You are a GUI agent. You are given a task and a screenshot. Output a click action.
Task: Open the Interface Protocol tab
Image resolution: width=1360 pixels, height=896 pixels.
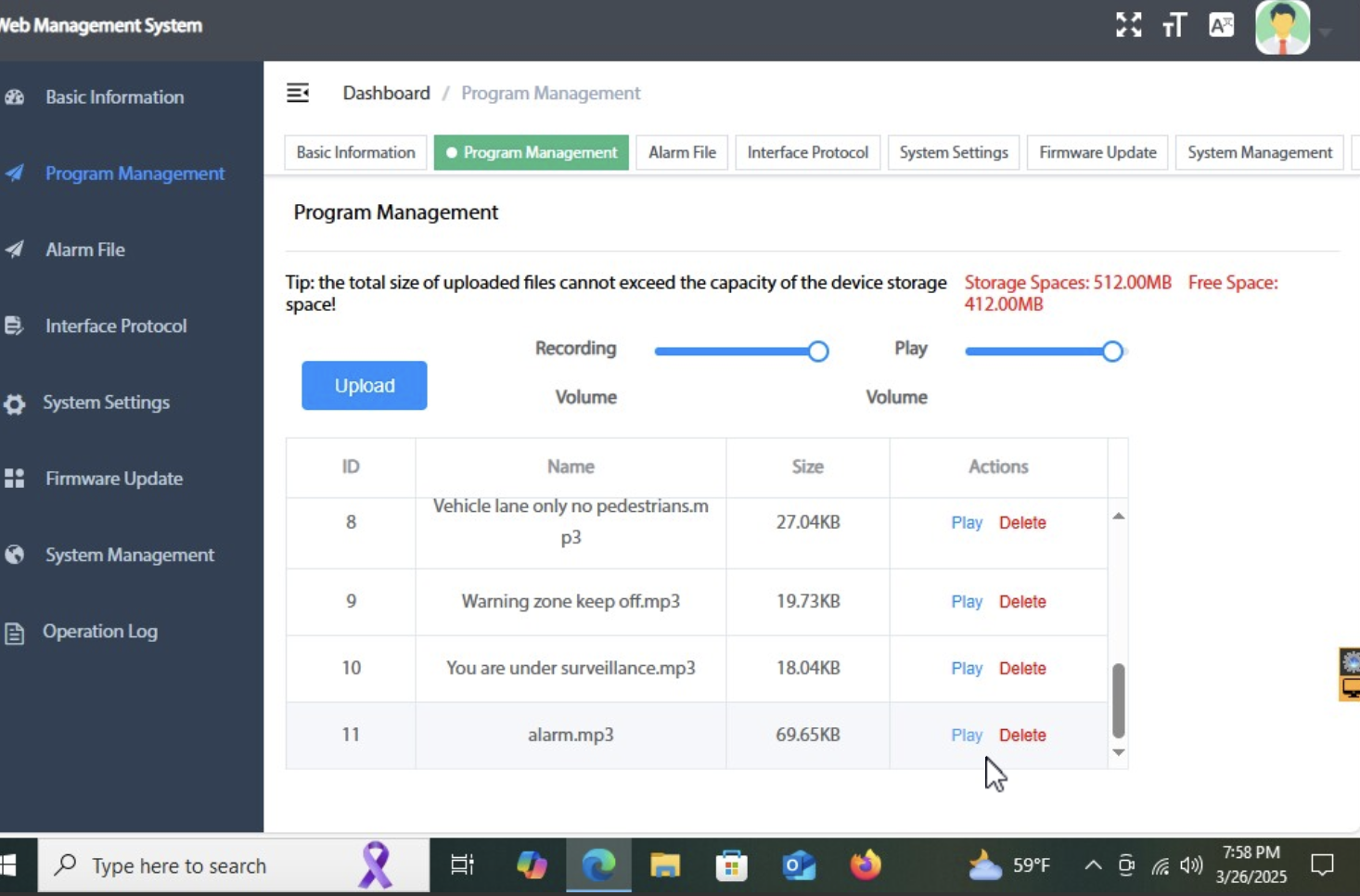(807, 152)
